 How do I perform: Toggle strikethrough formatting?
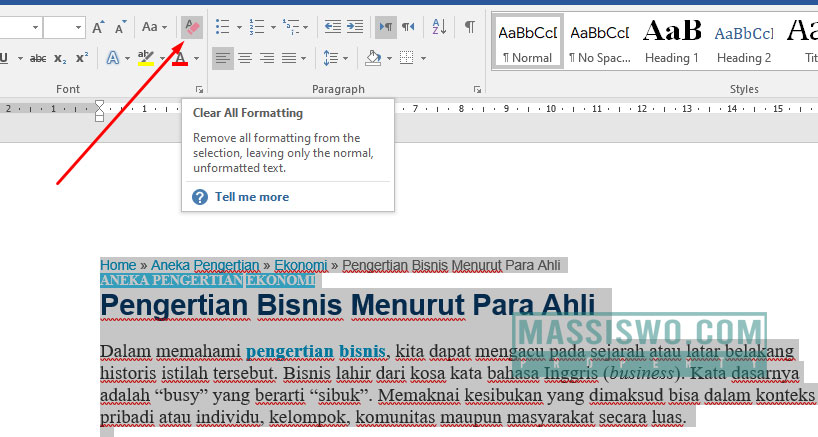click(x=38, y=58)
